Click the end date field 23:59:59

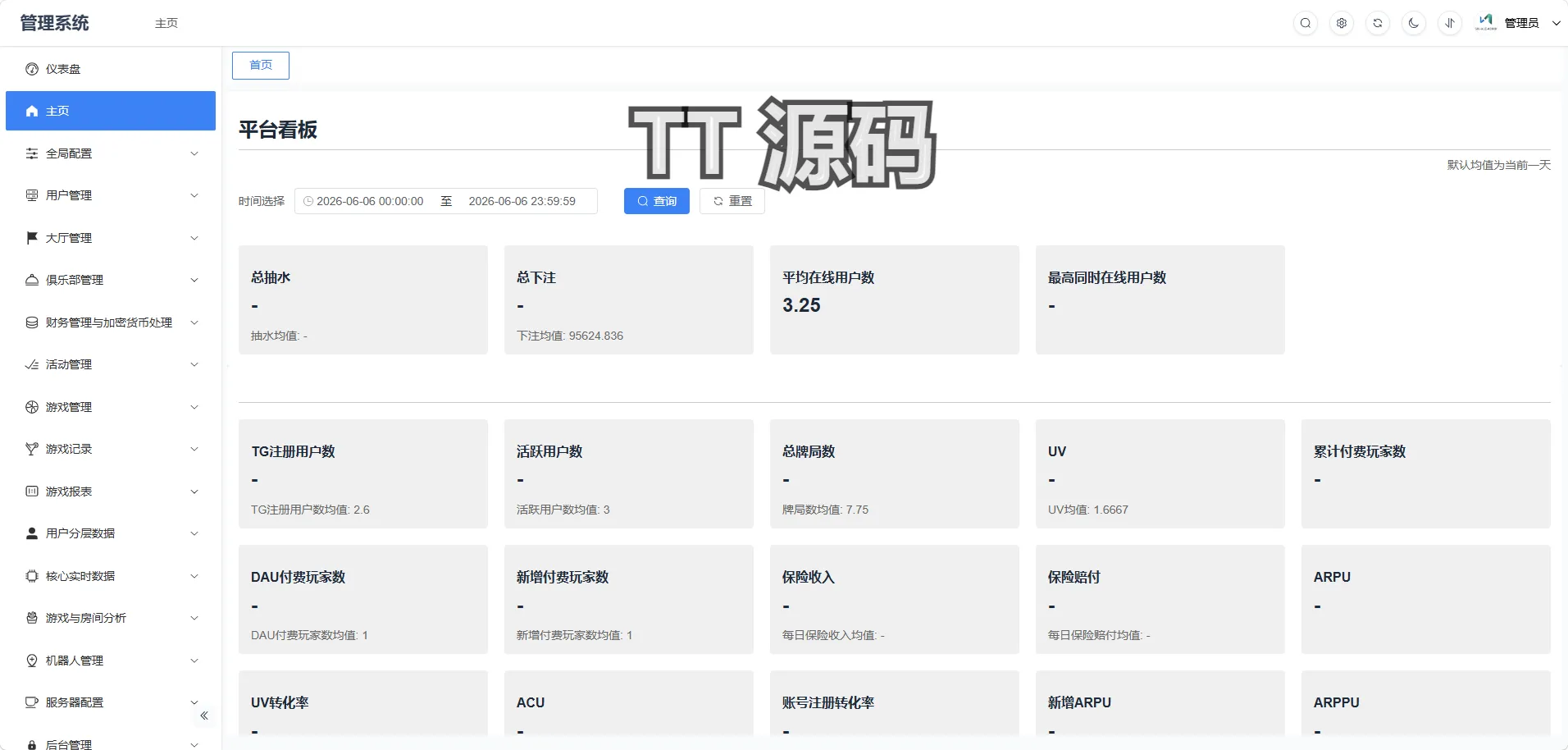click(522, 201)
